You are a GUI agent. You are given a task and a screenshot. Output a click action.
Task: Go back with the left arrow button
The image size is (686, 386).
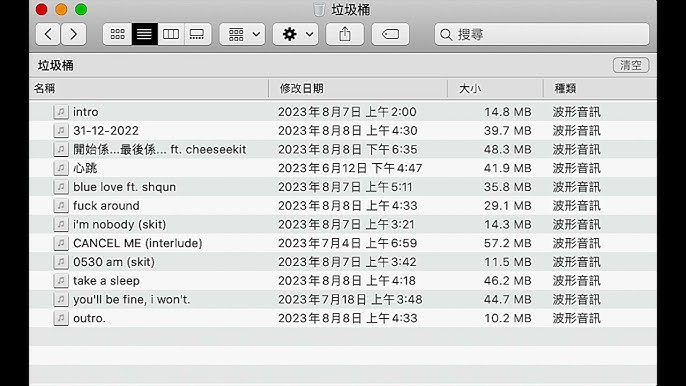tap(48, 34)
